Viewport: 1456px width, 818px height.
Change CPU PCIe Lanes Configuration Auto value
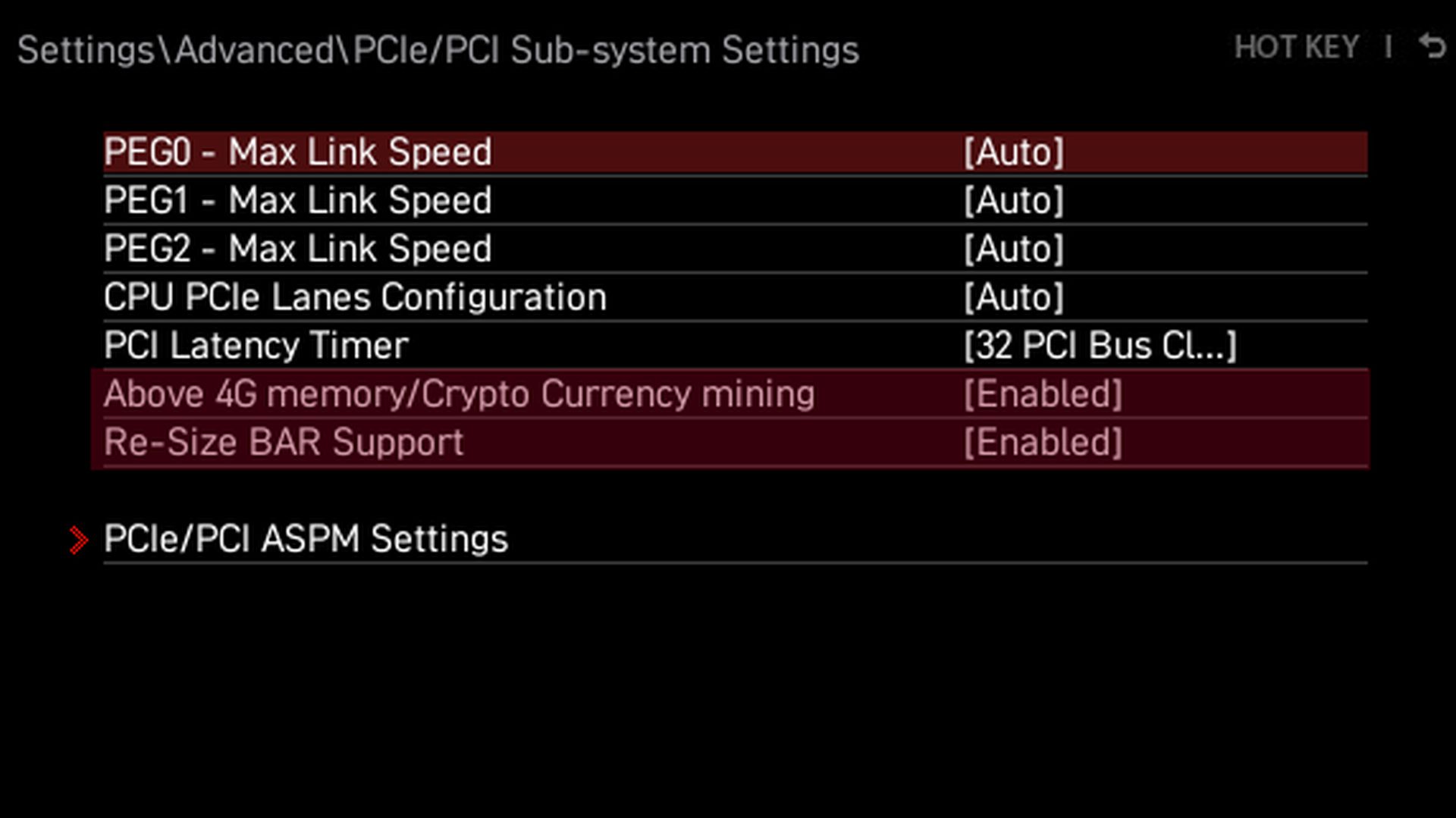1014,297
